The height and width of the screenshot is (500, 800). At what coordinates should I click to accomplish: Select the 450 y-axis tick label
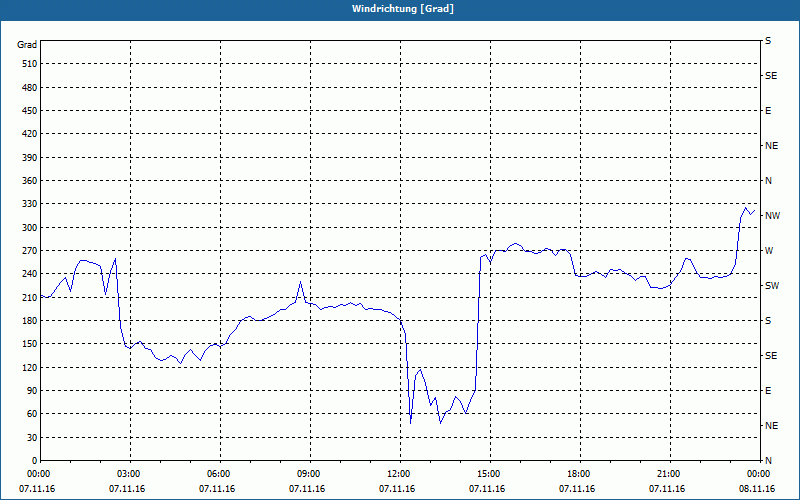pos(29,111)
